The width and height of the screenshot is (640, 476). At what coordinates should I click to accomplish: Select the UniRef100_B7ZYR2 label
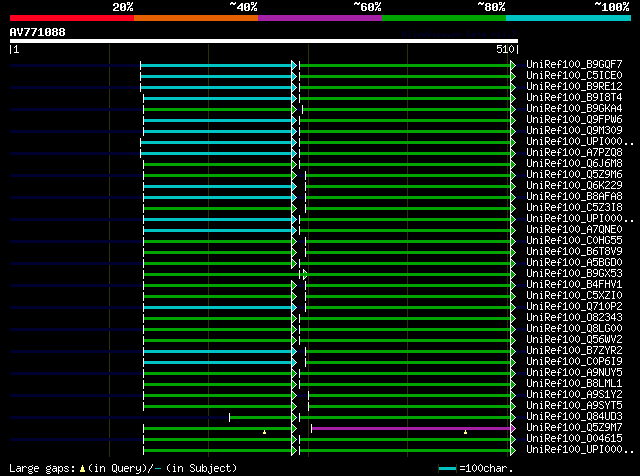(x=574, y=351)
